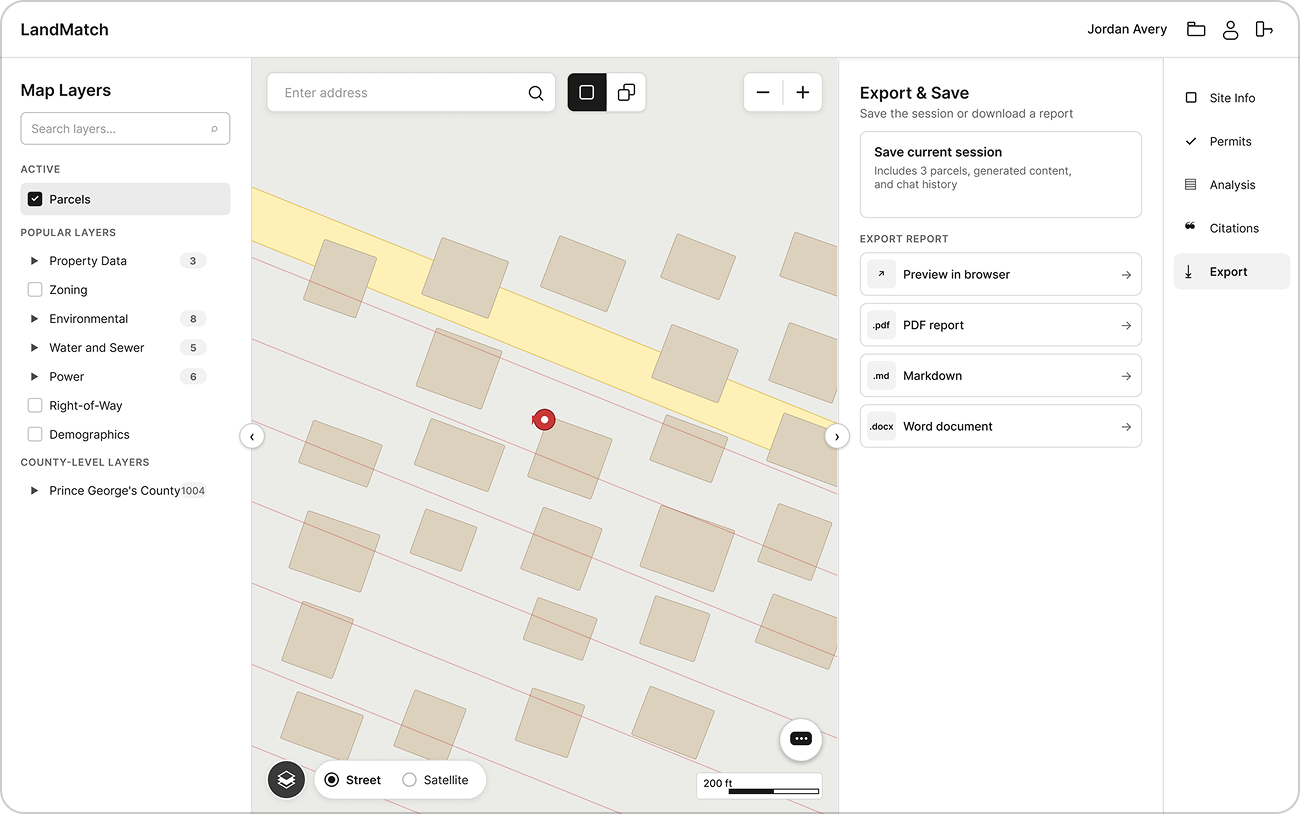Select the multi-parcel selection mode button

(626, 92)
